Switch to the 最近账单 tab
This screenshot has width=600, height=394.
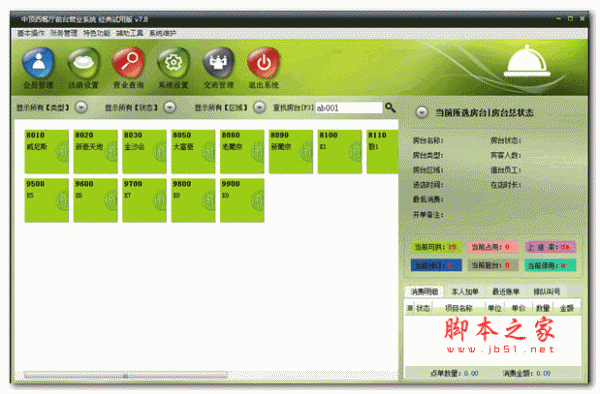coord(506,291)
